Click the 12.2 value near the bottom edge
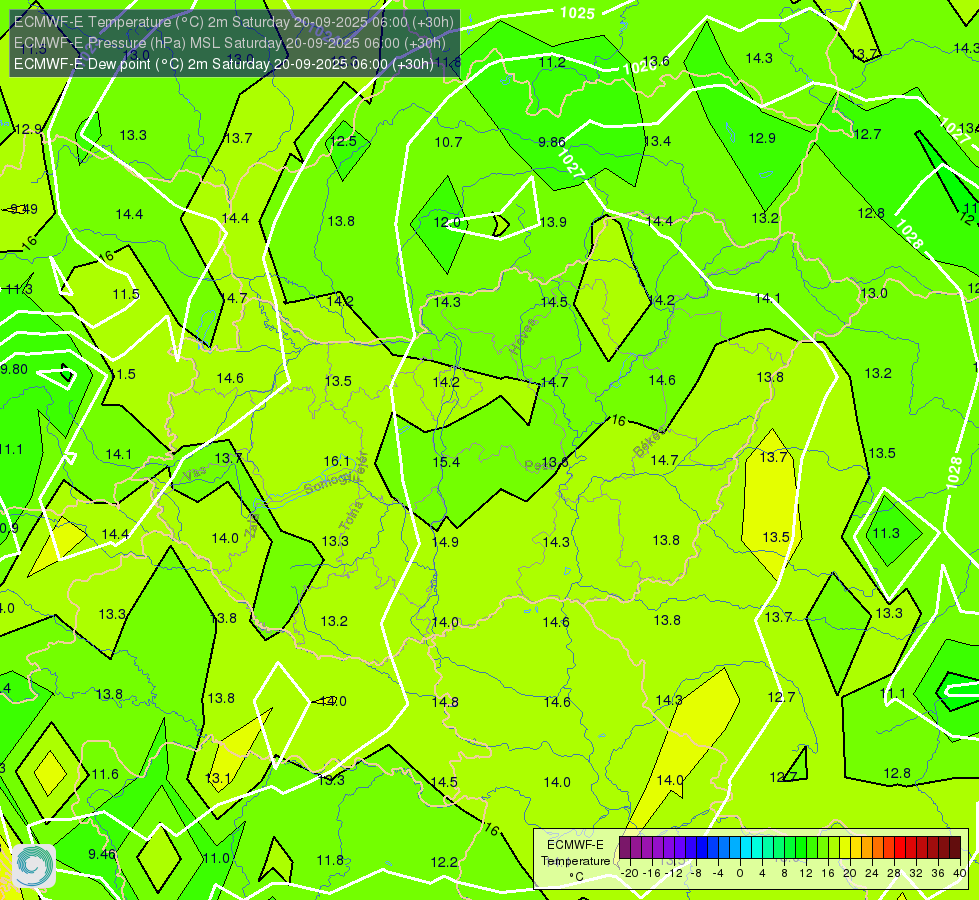 pyautogui.click(x=444, y=862)
